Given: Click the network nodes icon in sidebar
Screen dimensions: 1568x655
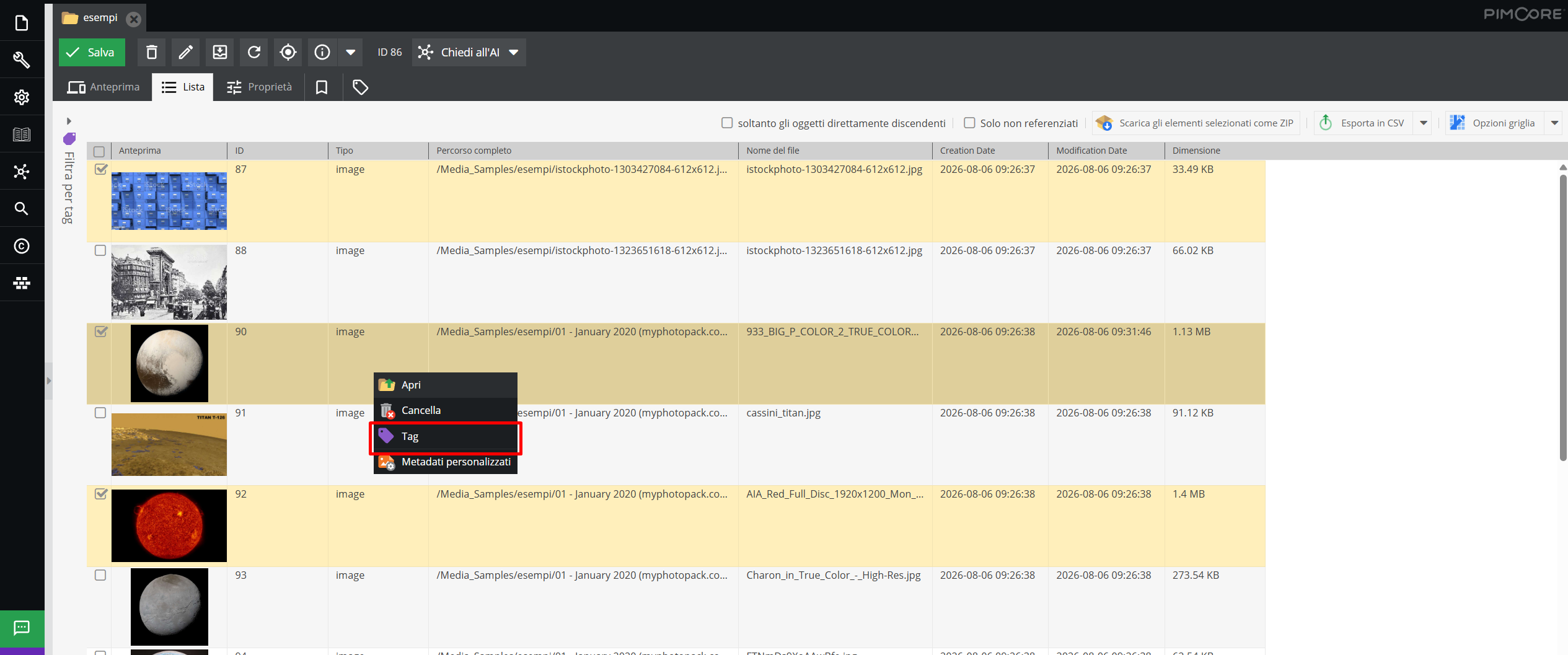Looking at the screenshot, I should point(22,172).
